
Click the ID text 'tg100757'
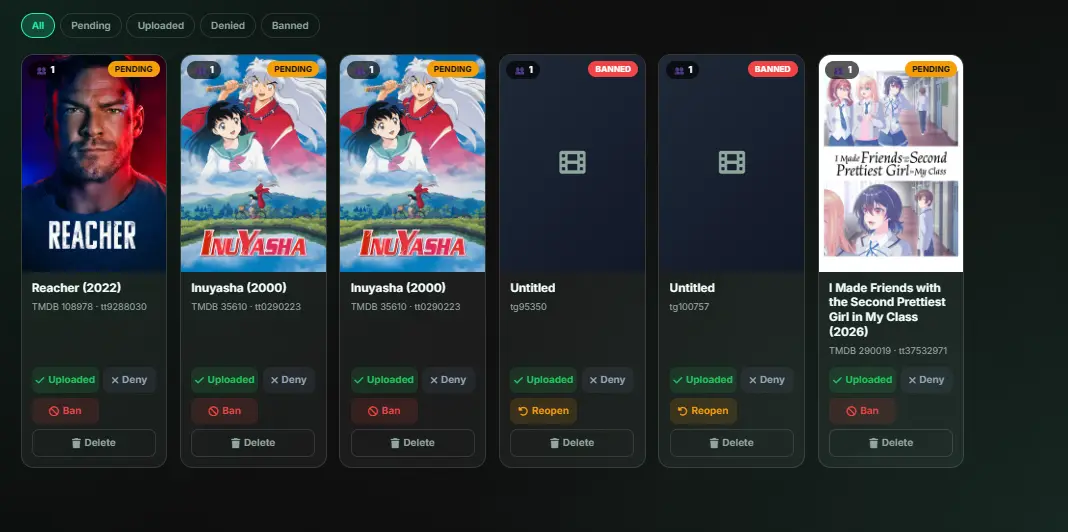click(x=689, y=307)
